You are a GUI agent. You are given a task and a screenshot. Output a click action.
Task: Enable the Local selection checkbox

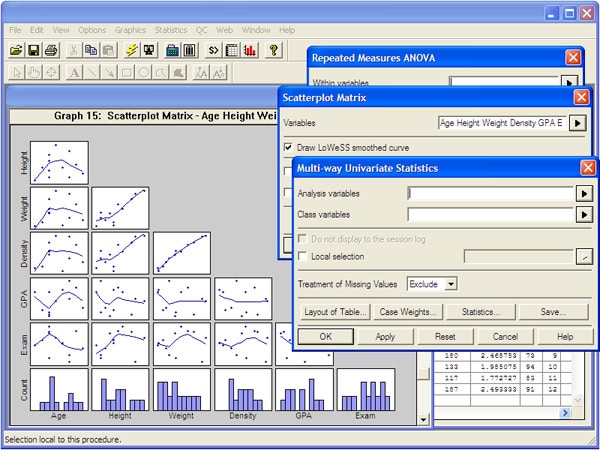click(x=289, y=257)
